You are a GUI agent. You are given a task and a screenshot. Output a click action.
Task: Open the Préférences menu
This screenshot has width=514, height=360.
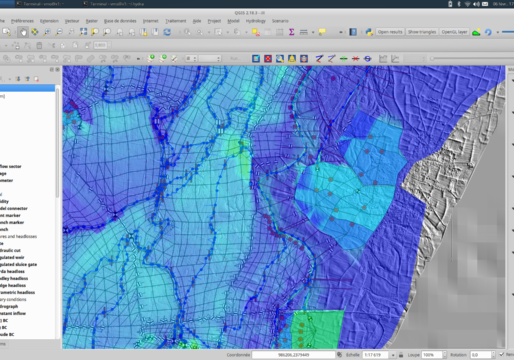pos(22,21)
